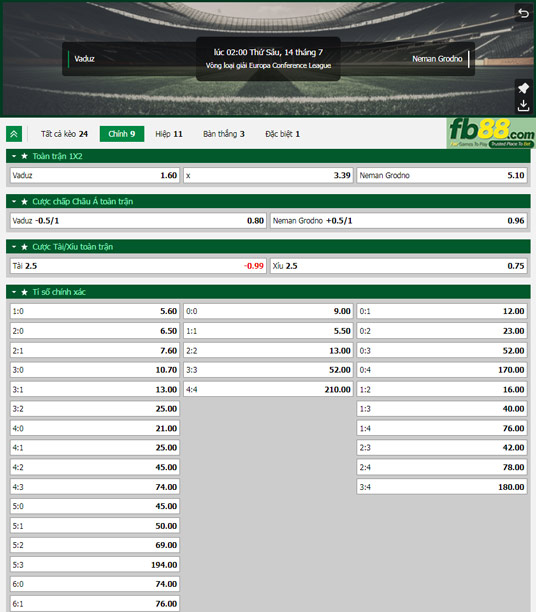
Task: Select away score 0:4 at 170.00
Action: [442, 370]
